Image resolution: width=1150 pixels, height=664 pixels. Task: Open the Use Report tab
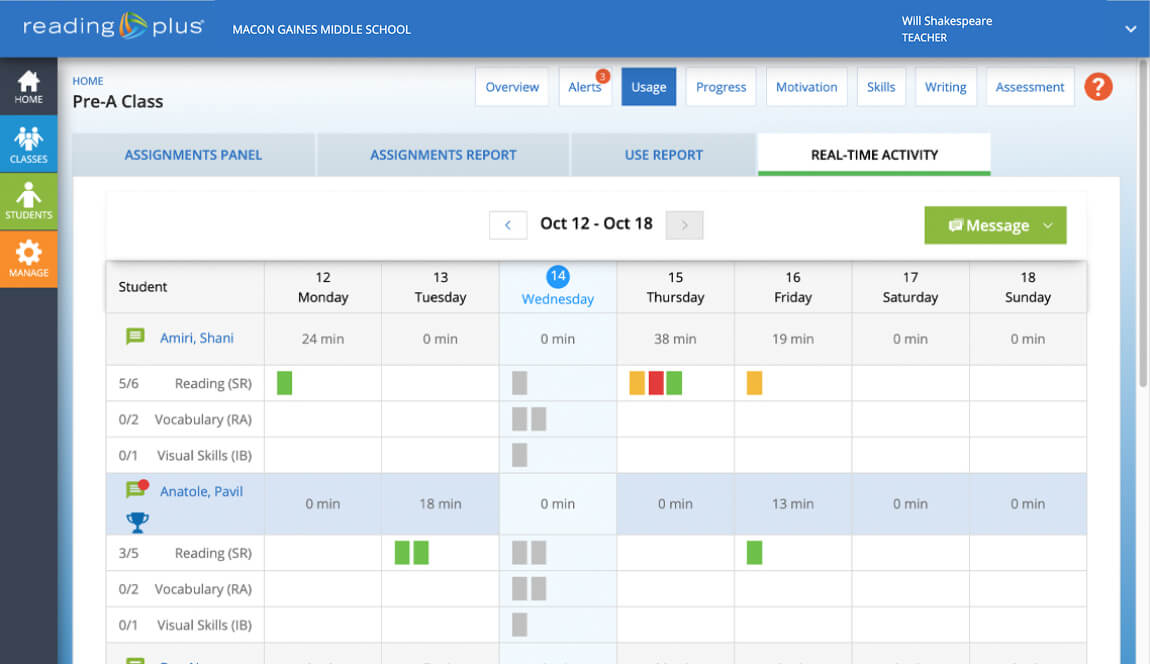coord(663,155)
